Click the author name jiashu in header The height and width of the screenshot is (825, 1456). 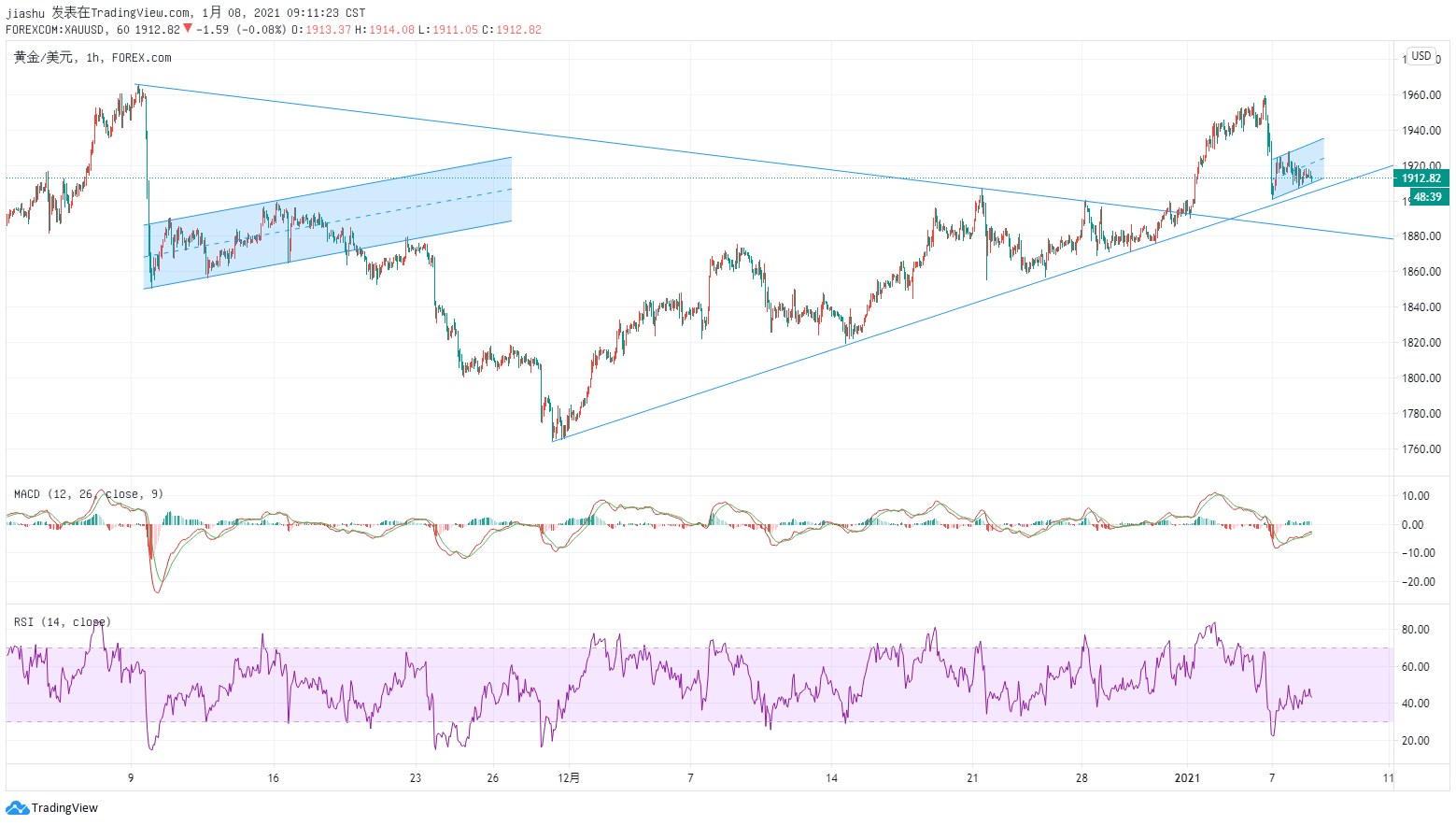tap(25, 13)
